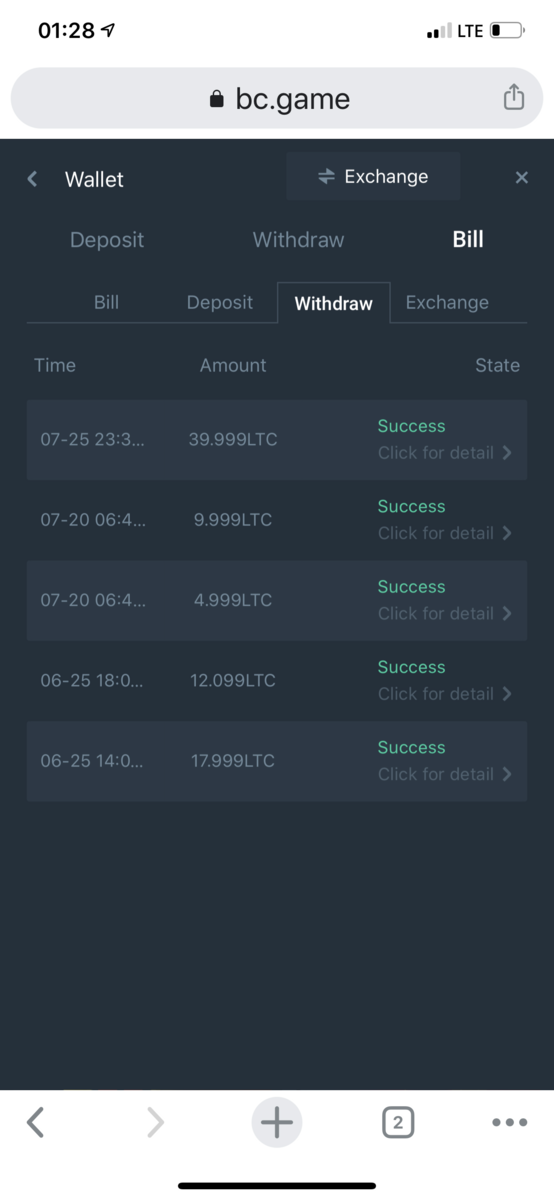Click for detail on 17.999LTC row
This screenshot has height=1200, width=554.
click(444, 774)
